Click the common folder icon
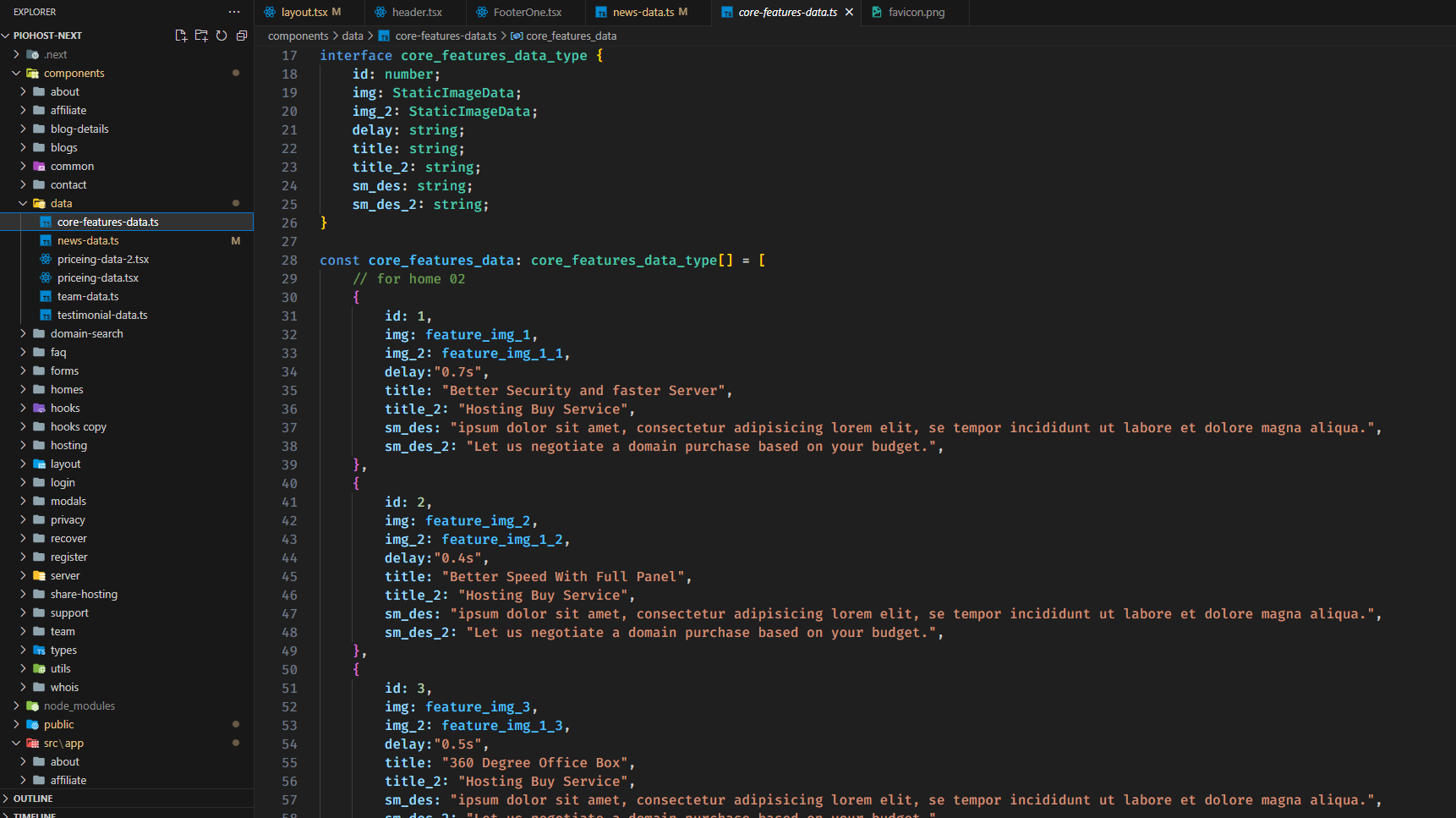The height and width of the screenshot is (818, 1456). 39,166
